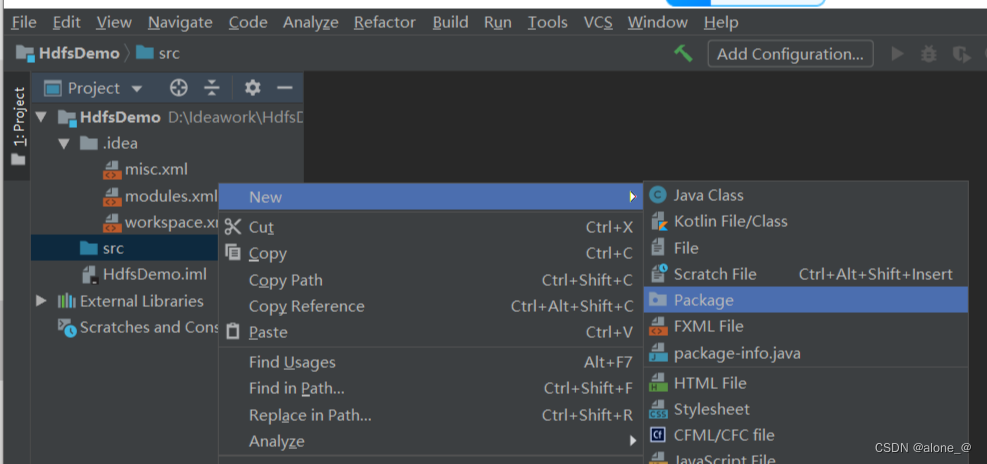Hide the Project panel with minimize dash
987x464 pixels.
click(285, 88)
